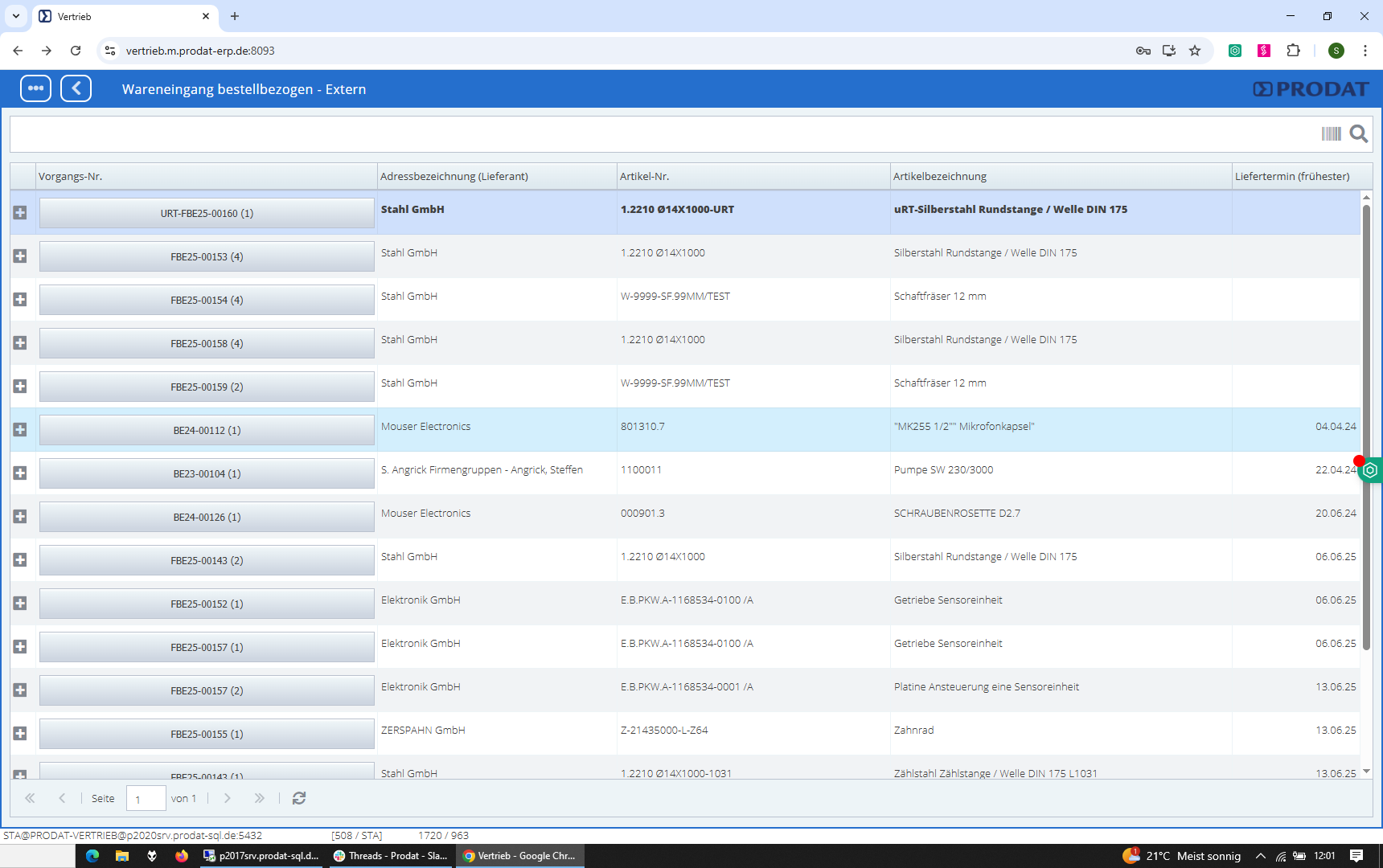Go to the last page arrow
Screen dimensions: 1383x868
(259, 798)
